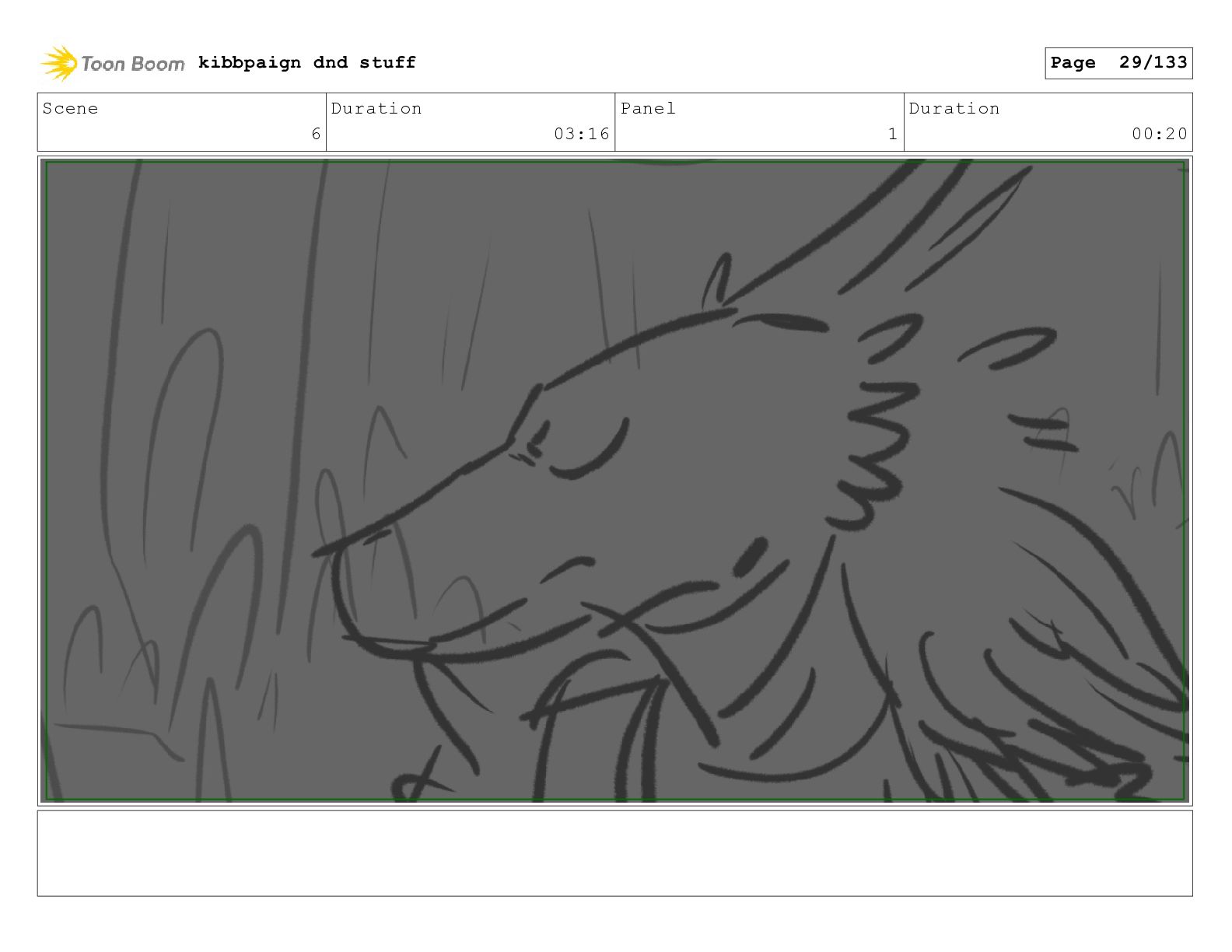
Task: Click the panel number '1'
Action: click(893, 134)
